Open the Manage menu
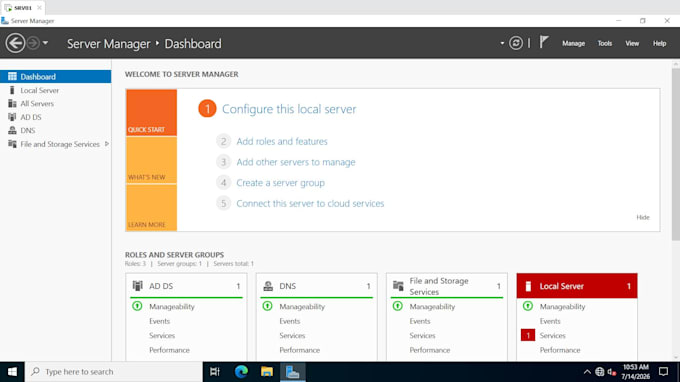 pyautogui.click(x=573, y=43)
